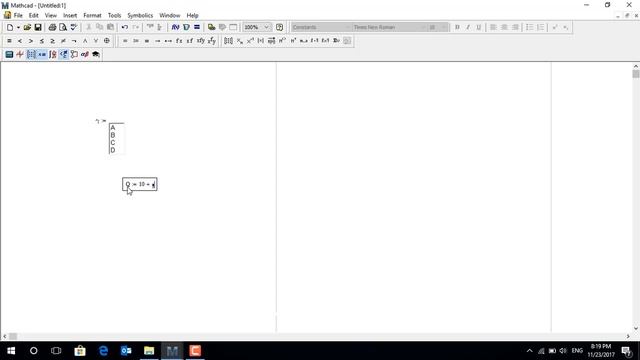
Task: Insert logical NOT operator
Action: (74, 41)
